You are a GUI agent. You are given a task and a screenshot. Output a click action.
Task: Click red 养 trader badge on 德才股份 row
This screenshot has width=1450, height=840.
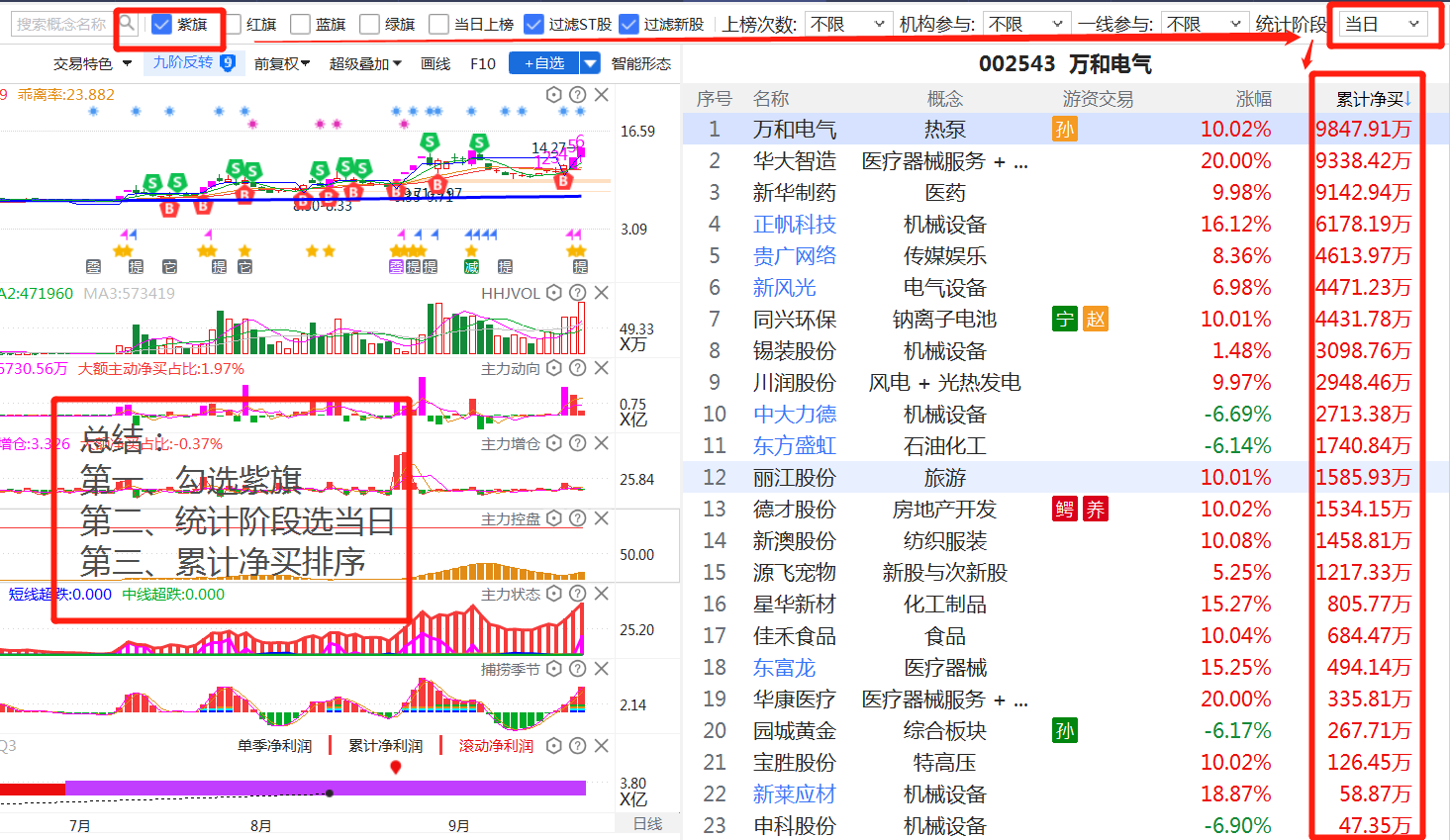point(1095,510)
